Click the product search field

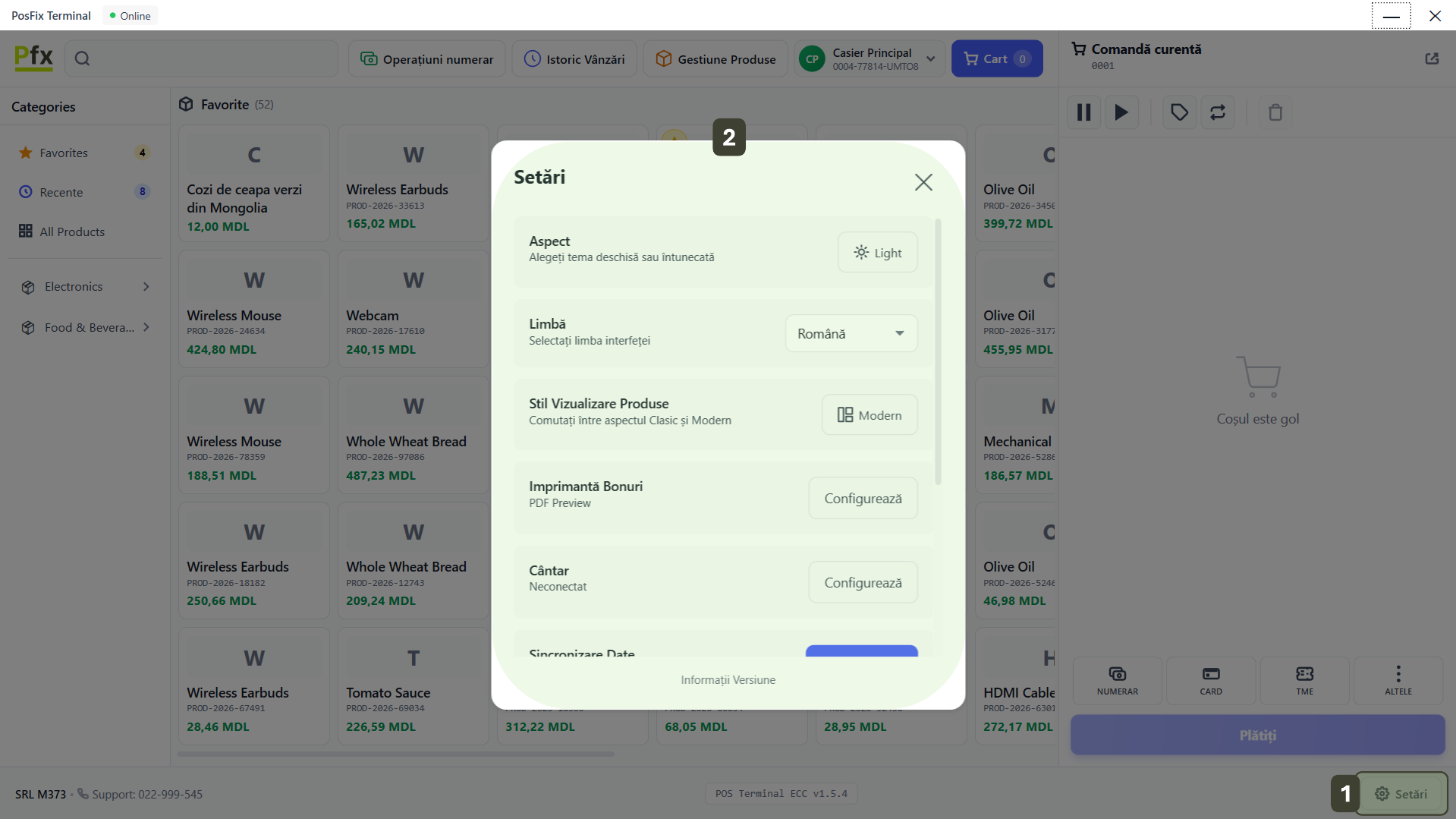[202, 58]
